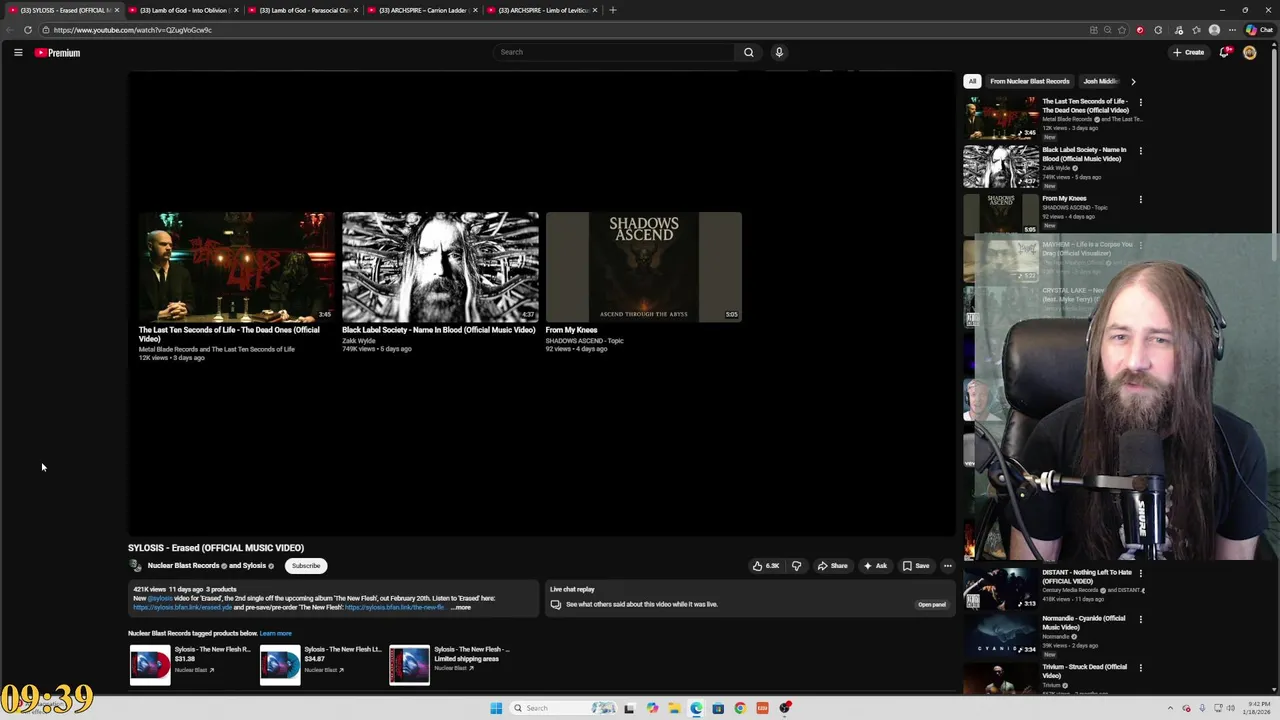Click the taskbar Search box

(x=563, y=708)
